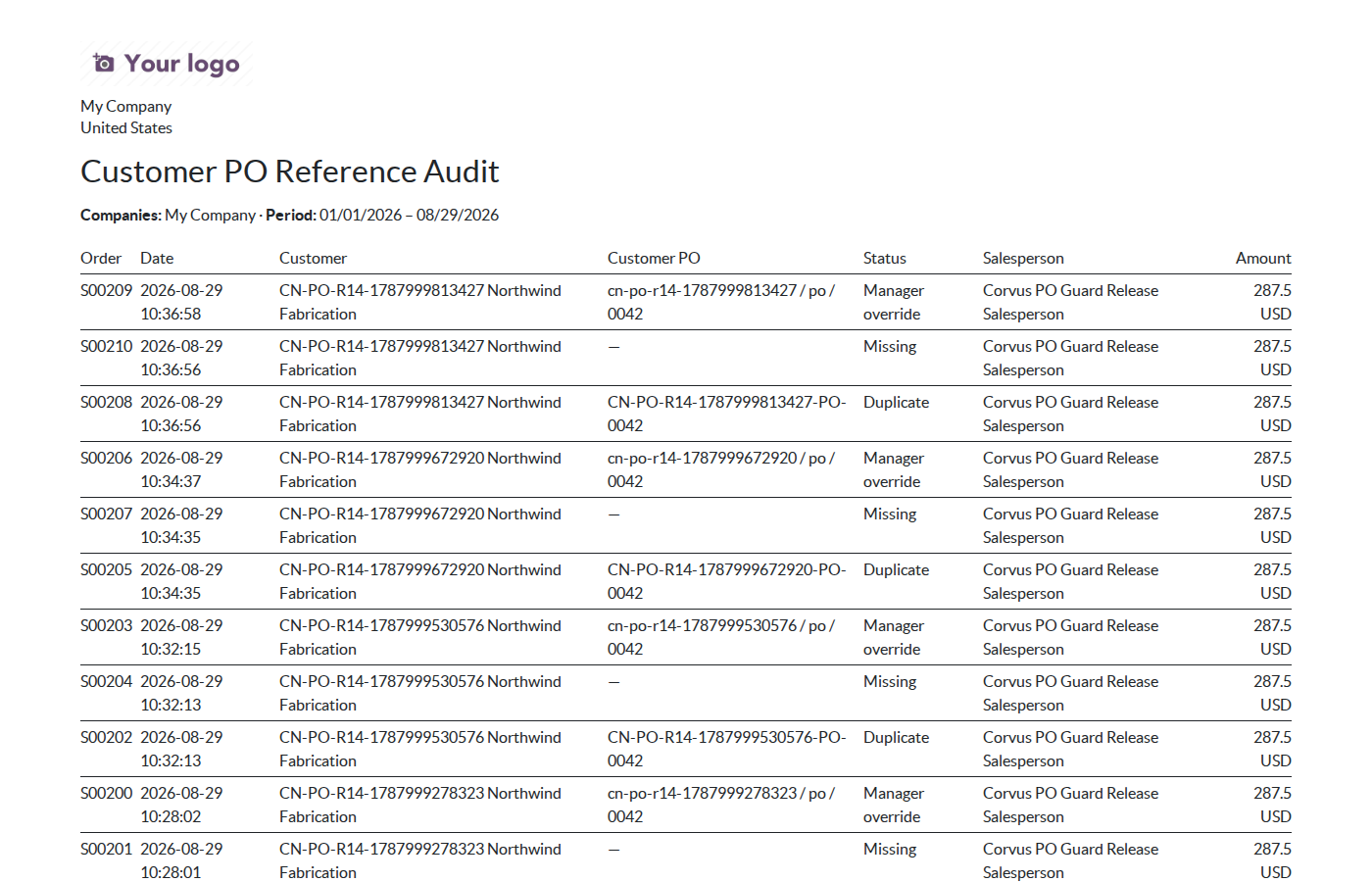The image size is (1372, 882).
Task: Click the Your logo placeholder text
Action: (182, 64)
